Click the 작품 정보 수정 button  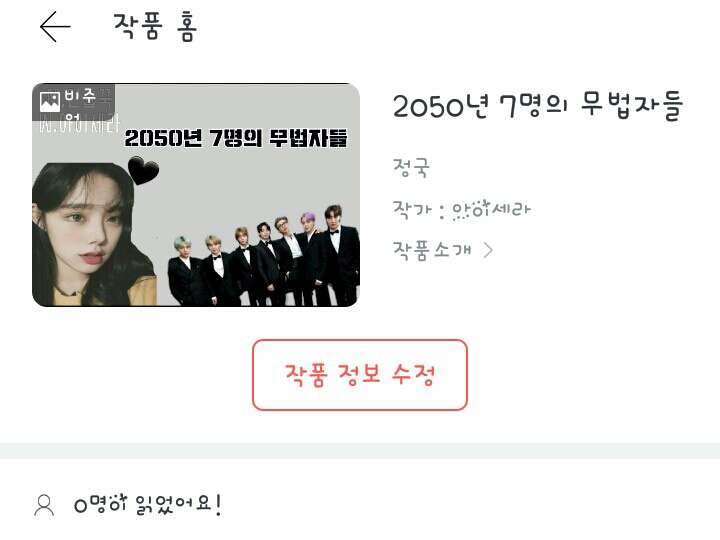pyautogui.click(x=360, y=375)
